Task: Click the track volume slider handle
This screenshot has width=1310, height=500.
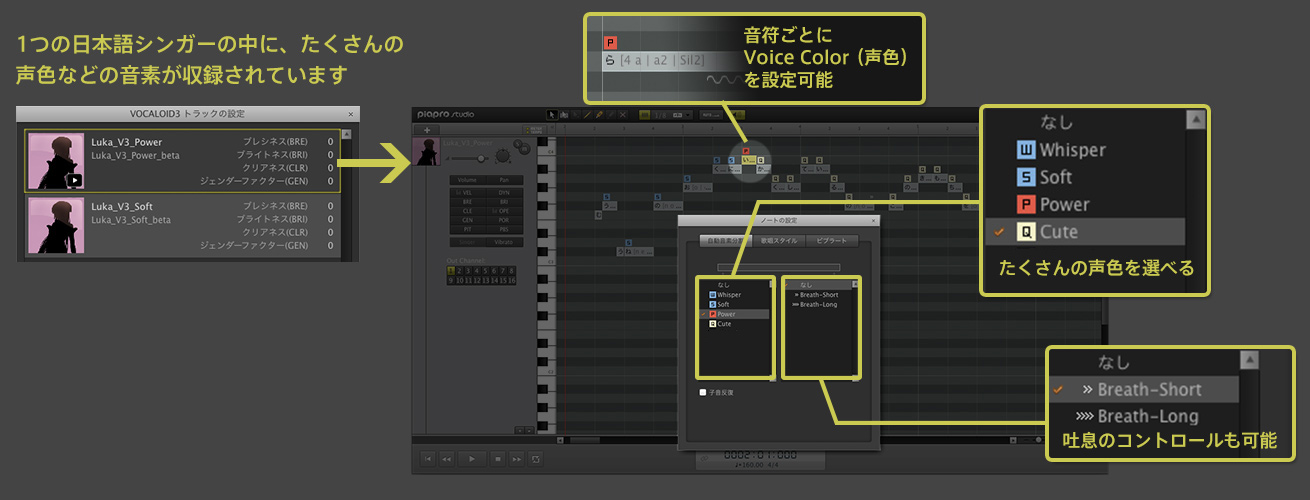Action: (481, 158)
